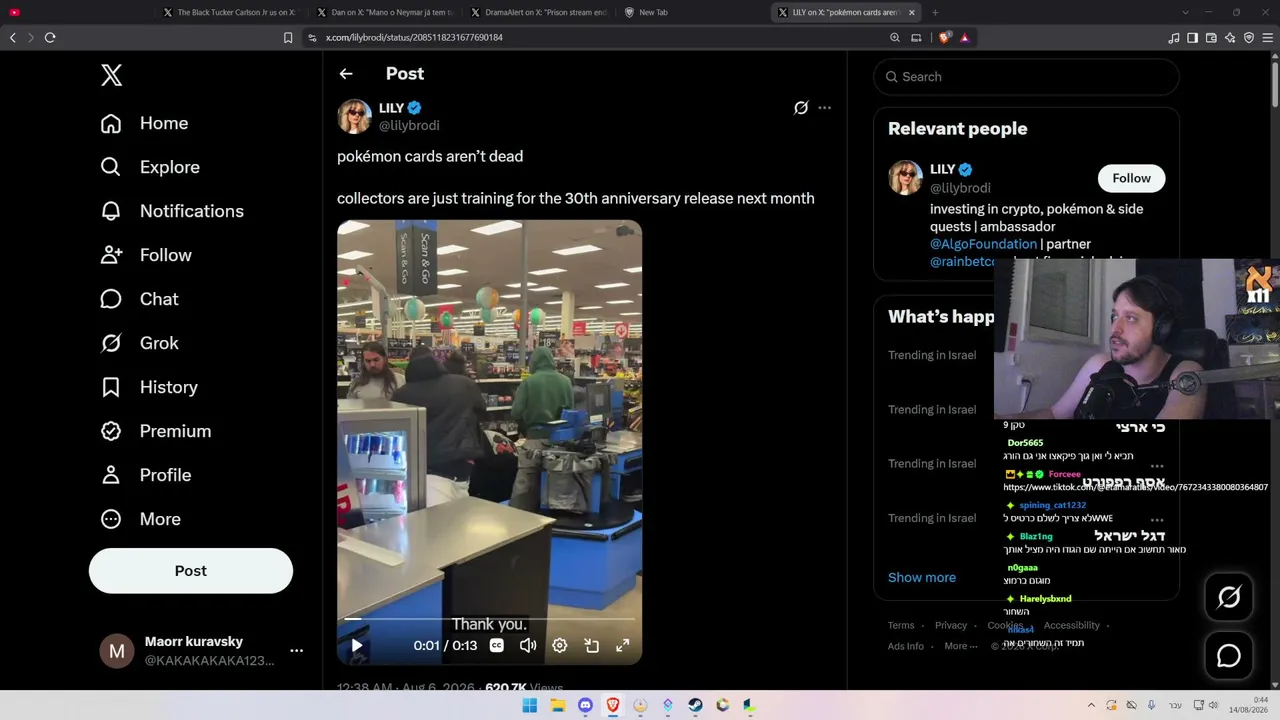1280x720 pixels.
Task: Expand the More menu in the sidebar
Action: pyautogui.click(x=140, y=519)
